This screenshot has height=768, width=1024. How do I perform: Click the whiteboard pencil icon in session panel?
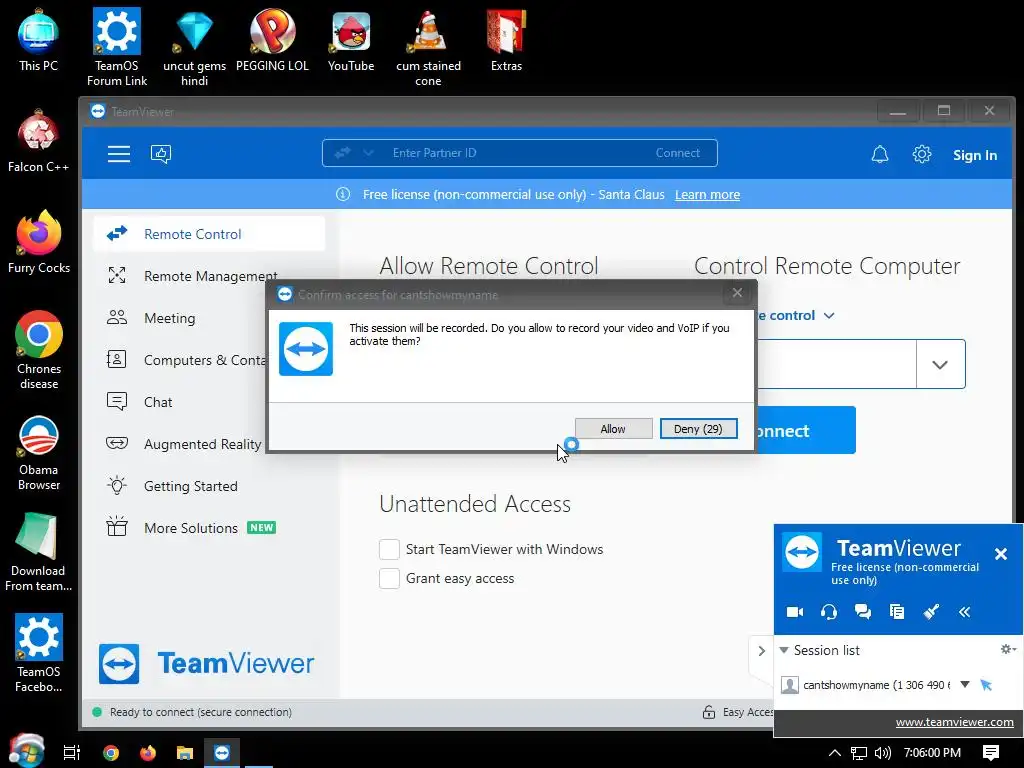tap(931, 612)
